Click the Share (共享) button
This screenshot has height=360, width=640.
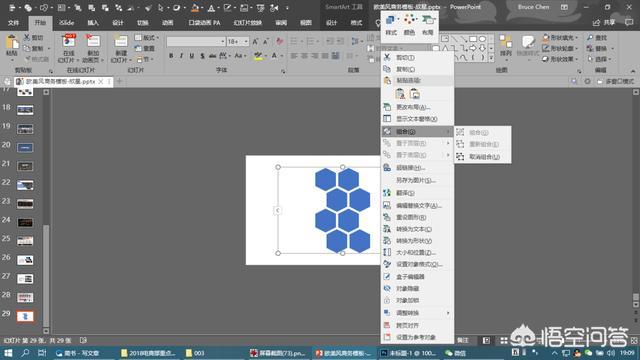(x=604, y=22)
